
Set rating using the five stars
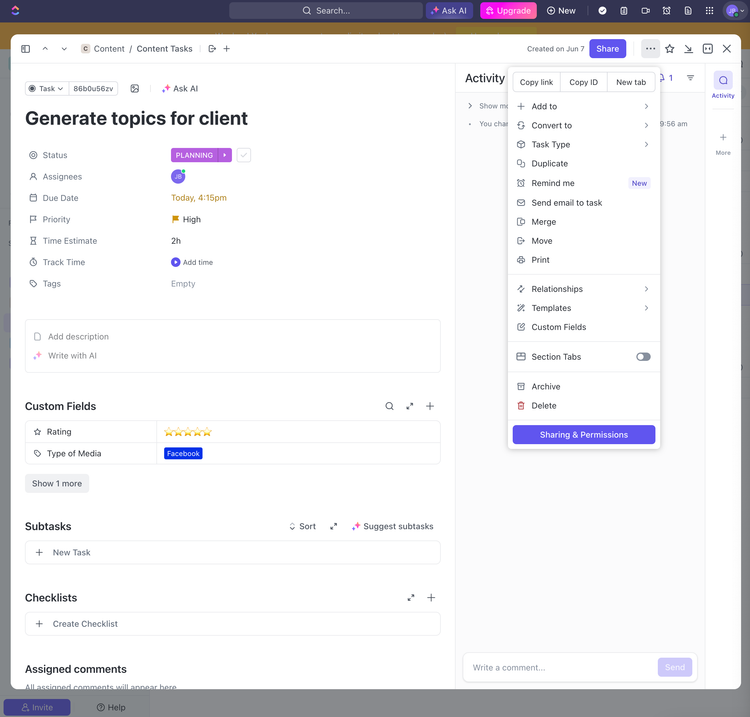coord(188,432)
